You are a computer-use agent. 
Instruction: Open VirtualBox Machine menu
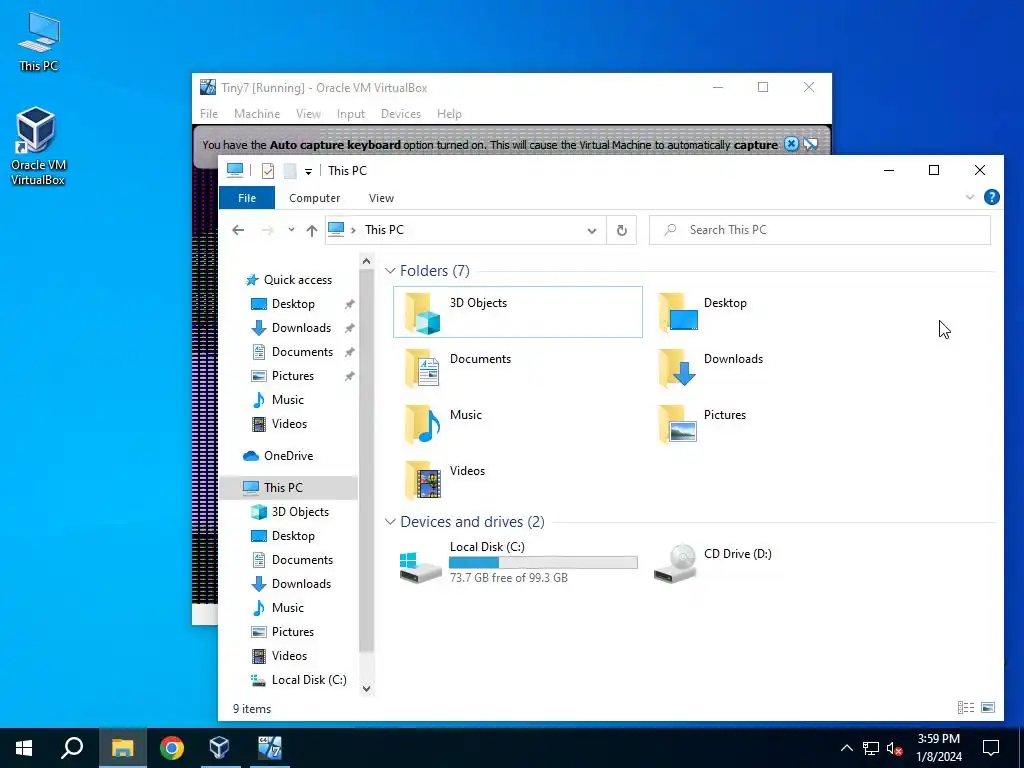(257, 114)
